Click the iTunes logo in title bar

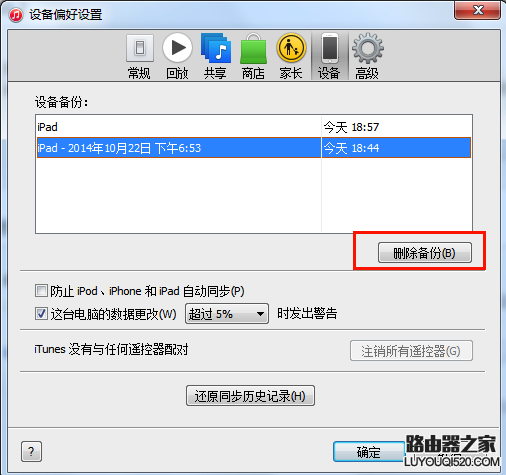16,15
